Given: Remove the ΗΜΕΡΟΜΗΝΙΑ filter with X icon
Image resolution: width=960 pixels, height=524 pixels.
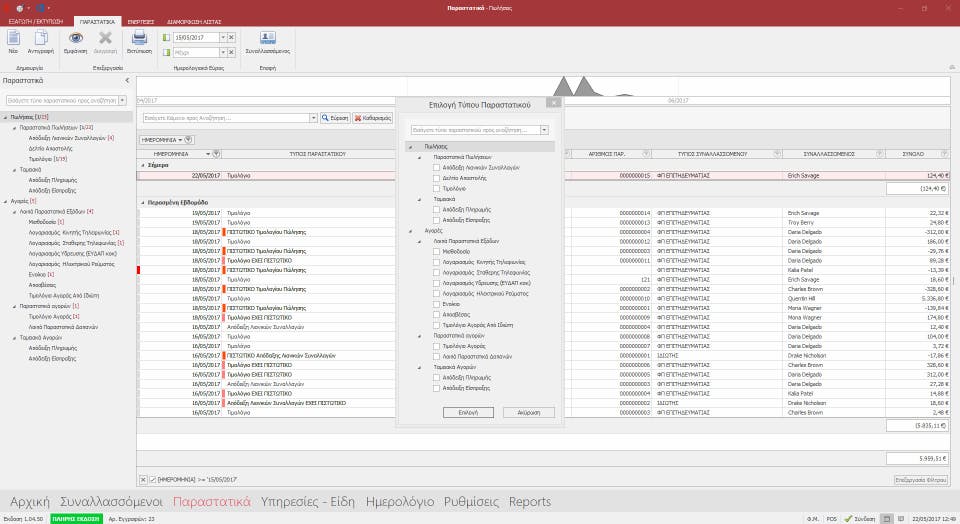Looking at the screenshot, I should [x=143, y=480].
